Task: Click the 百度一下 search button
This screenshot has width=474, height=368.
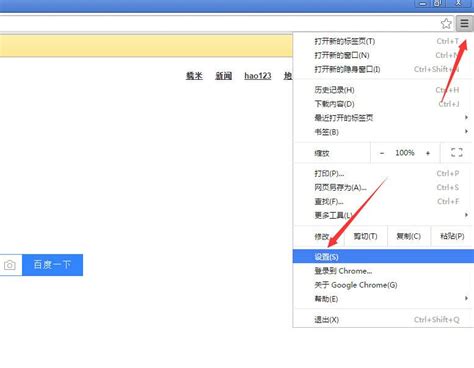Action: (x=52, y=265)
